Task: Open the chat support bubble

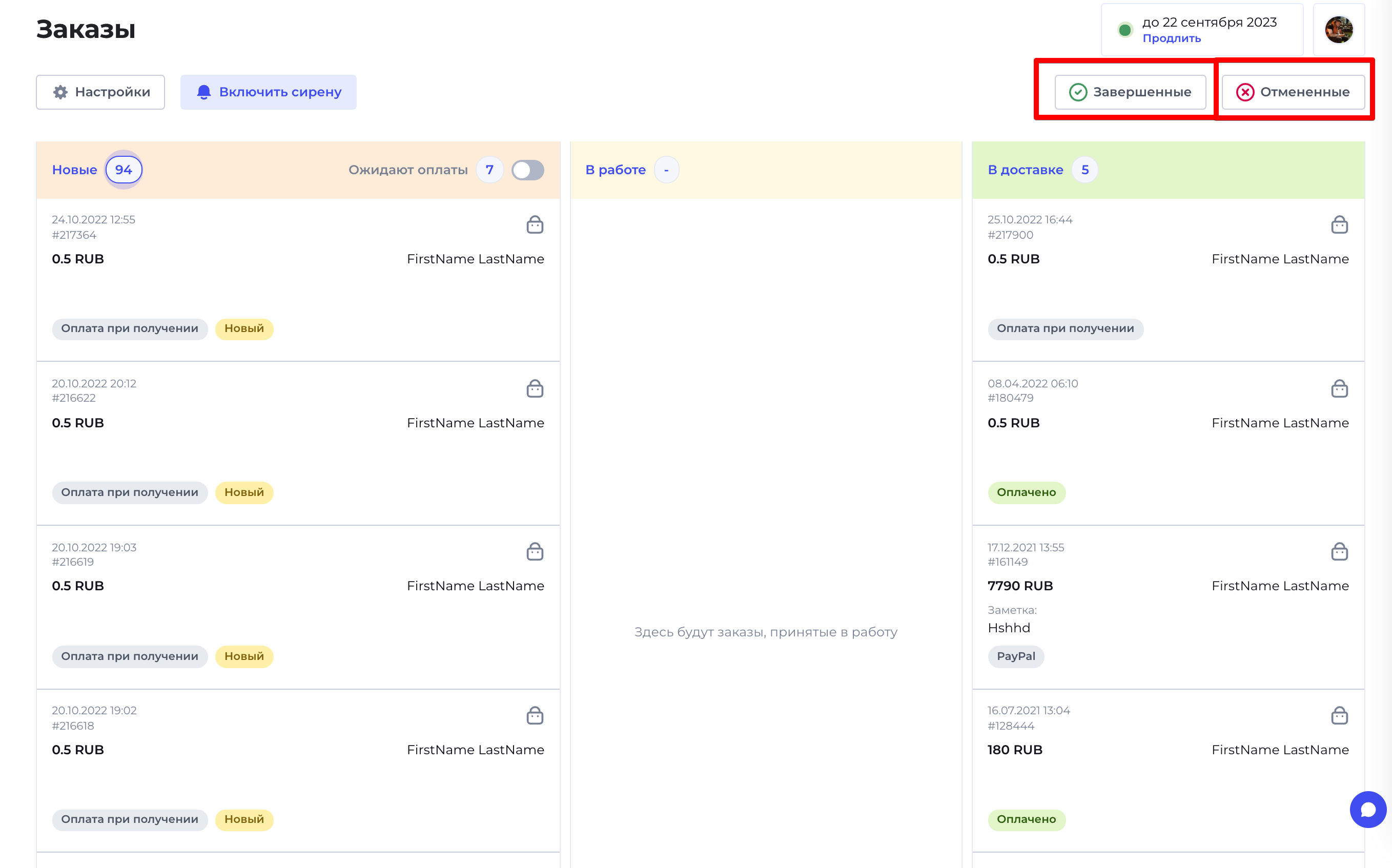Action: [1368, 810]
